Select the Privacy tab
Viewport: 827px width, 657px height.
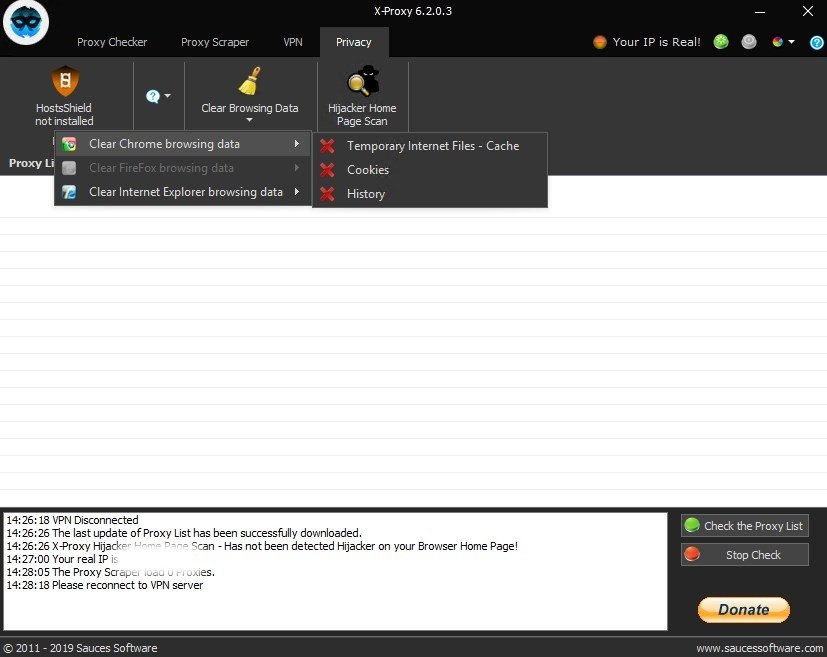(353, 42)
